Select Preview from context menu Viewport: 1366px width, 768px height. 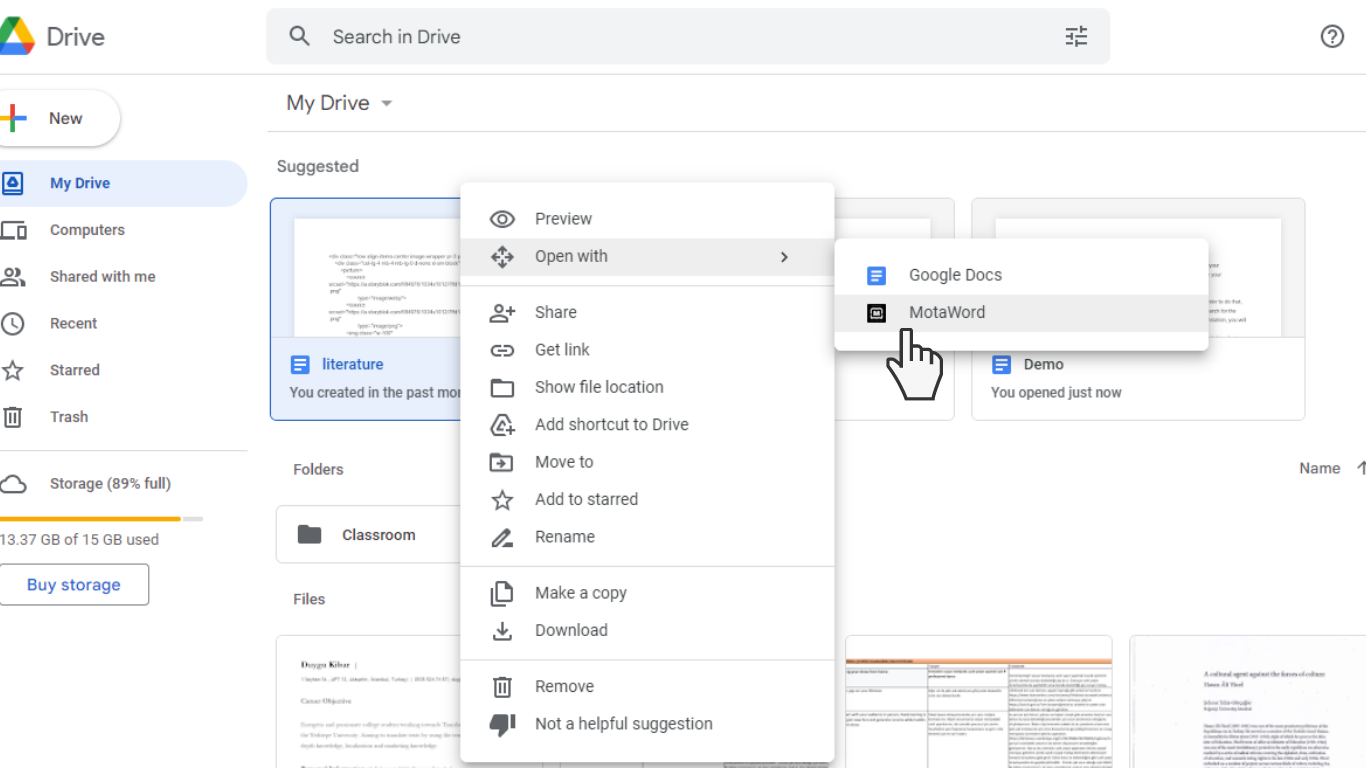647,219
